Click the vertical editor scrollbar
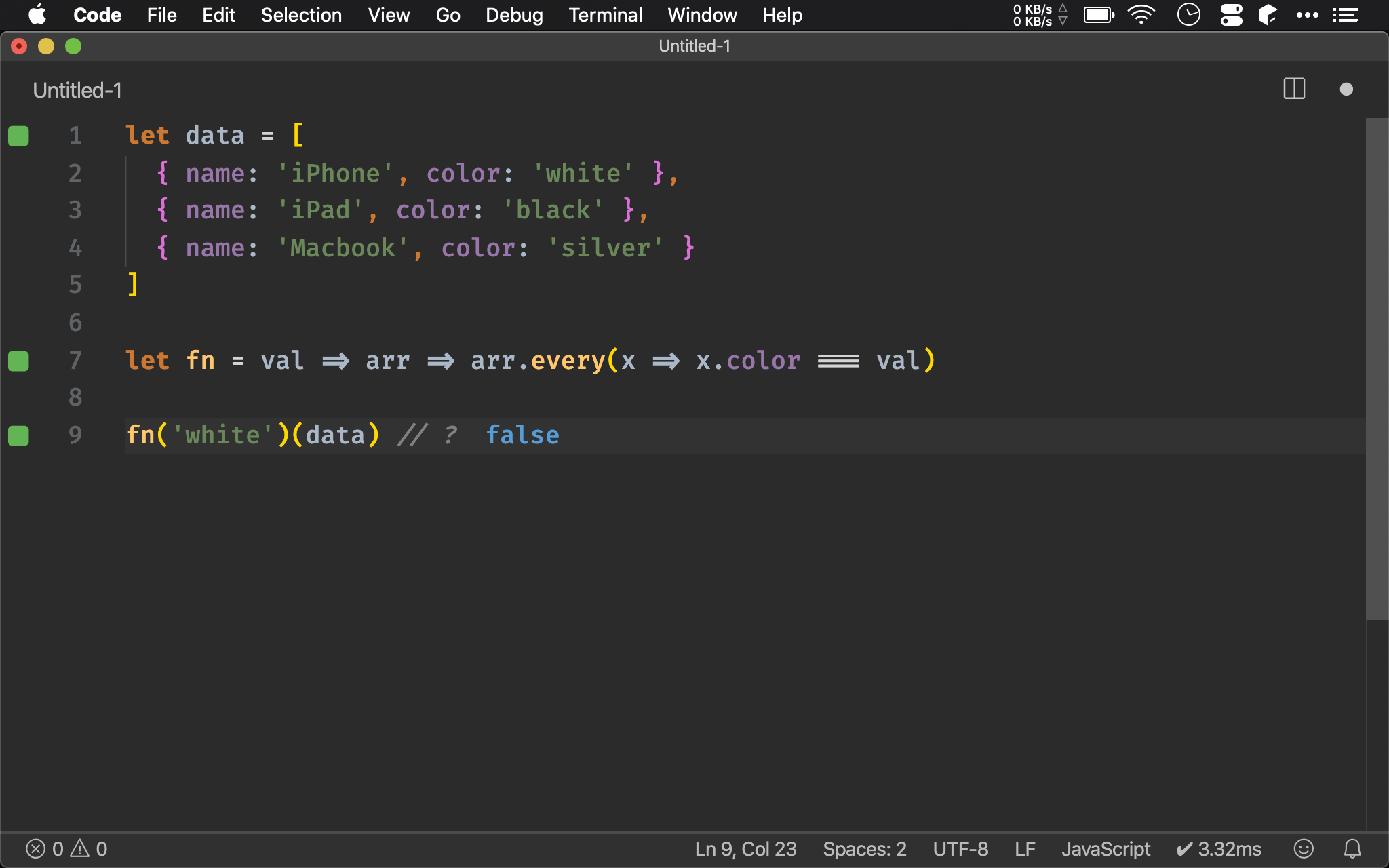Screen dimensions: 1389x868 click(x=1376, y=370)
